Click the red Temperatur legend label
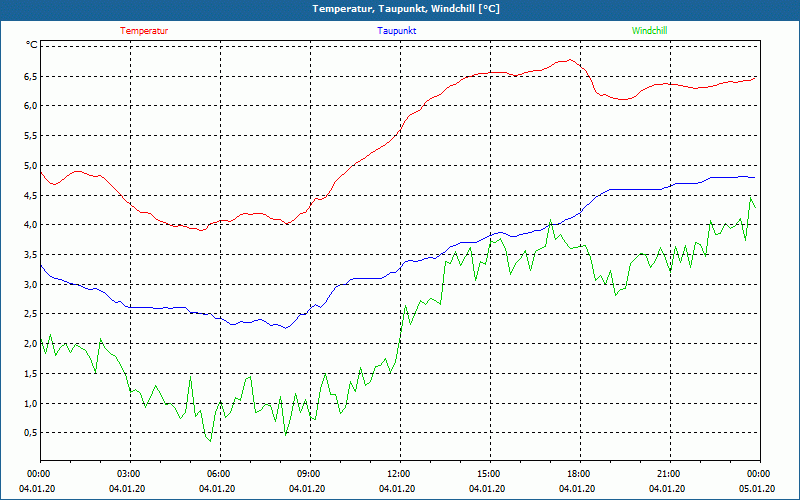This screenshot has height=500, width=800. [x=144, y=31]
